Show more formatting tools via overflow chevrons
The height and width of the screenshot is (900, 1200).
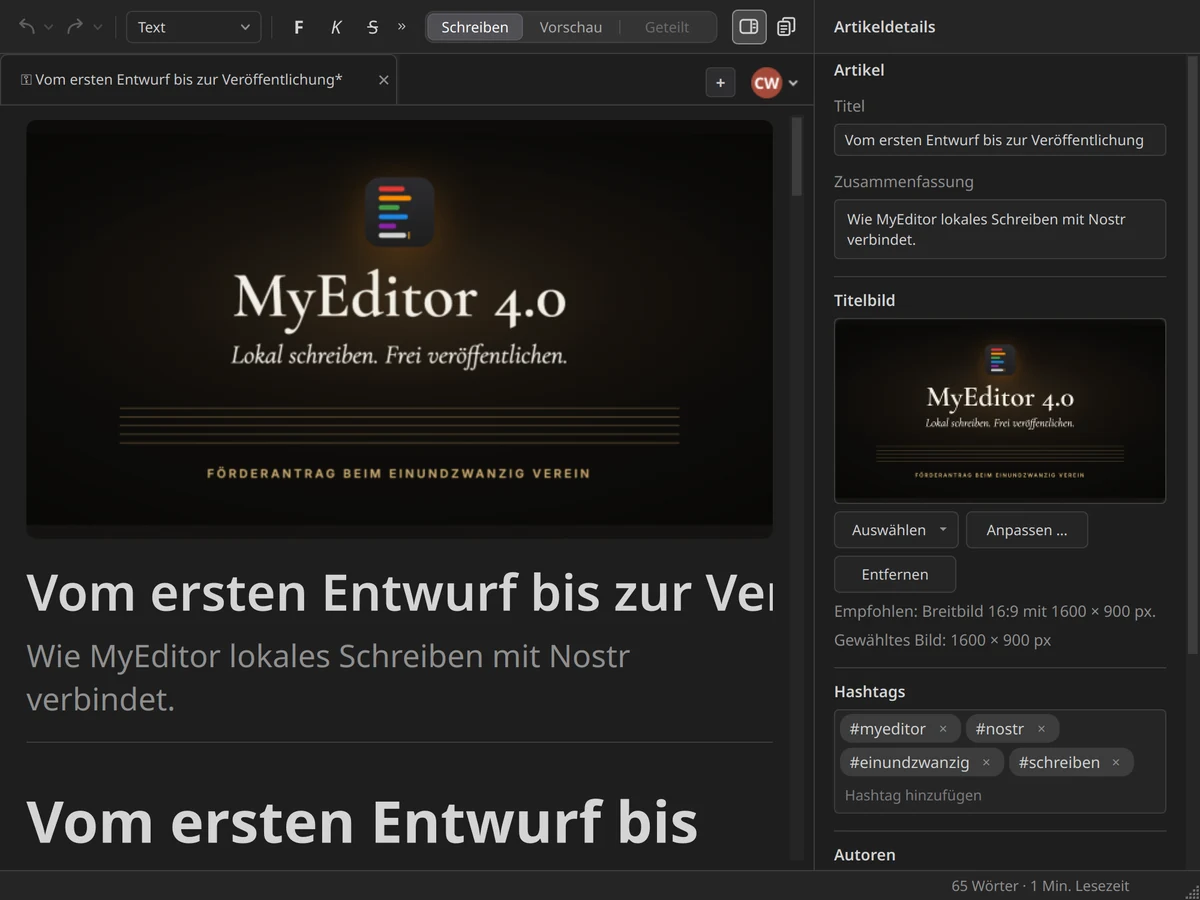click(x=402, y=26)
